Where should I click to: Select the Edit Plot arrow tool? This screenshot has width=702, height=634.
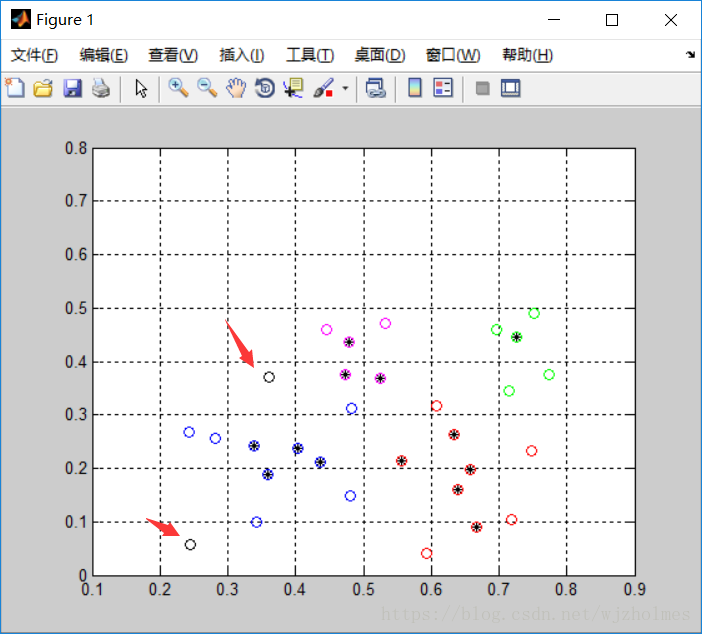[141, 88]
